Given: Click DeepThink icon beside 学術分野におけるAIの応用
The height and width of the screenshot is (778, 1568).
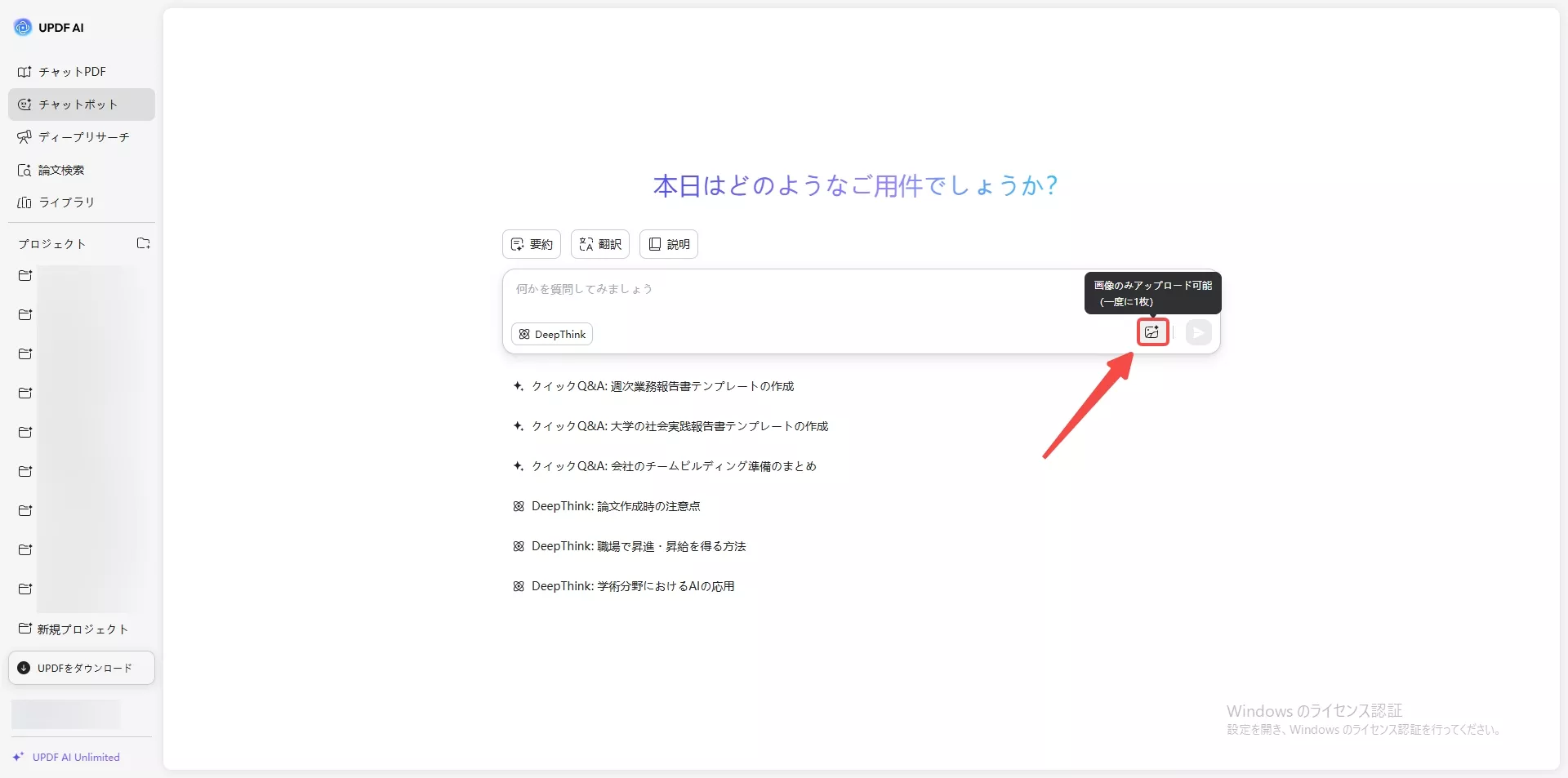Looking at the screenshot, I should 518,586.
